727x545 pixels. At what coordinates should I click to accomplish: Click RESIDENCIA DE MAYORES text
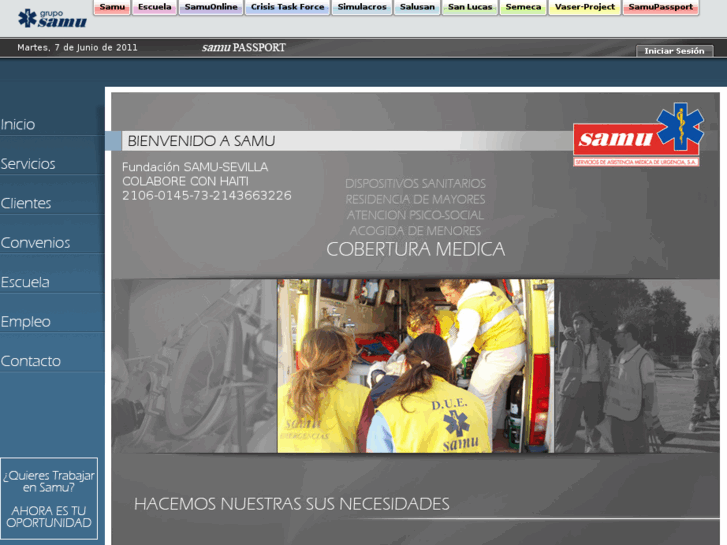(415, 199)
